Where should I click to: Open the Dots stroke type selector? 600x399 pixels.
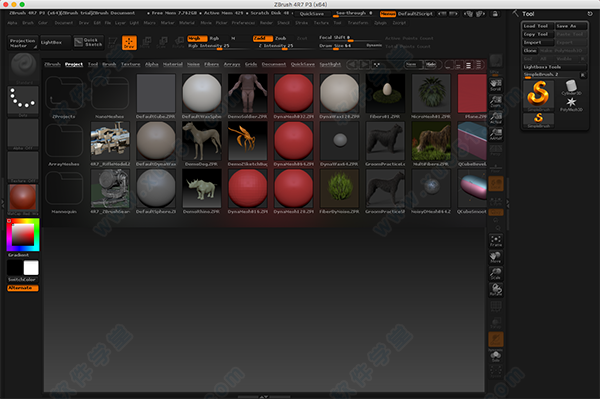23,101
